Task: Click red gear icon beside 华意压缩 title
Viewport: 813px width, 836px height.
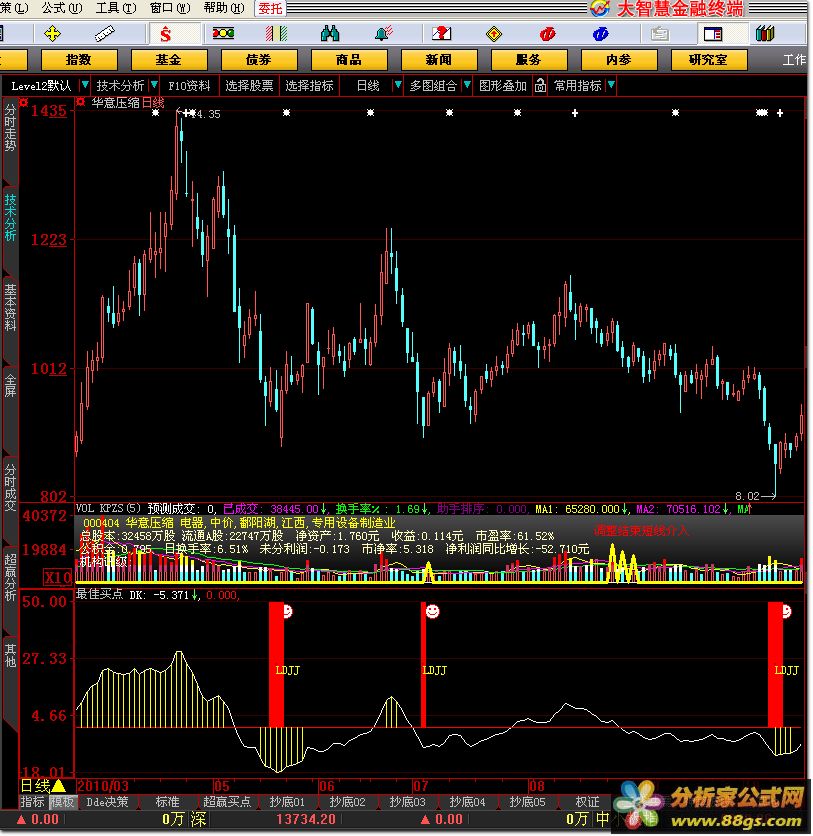Action: click(81, 102)
